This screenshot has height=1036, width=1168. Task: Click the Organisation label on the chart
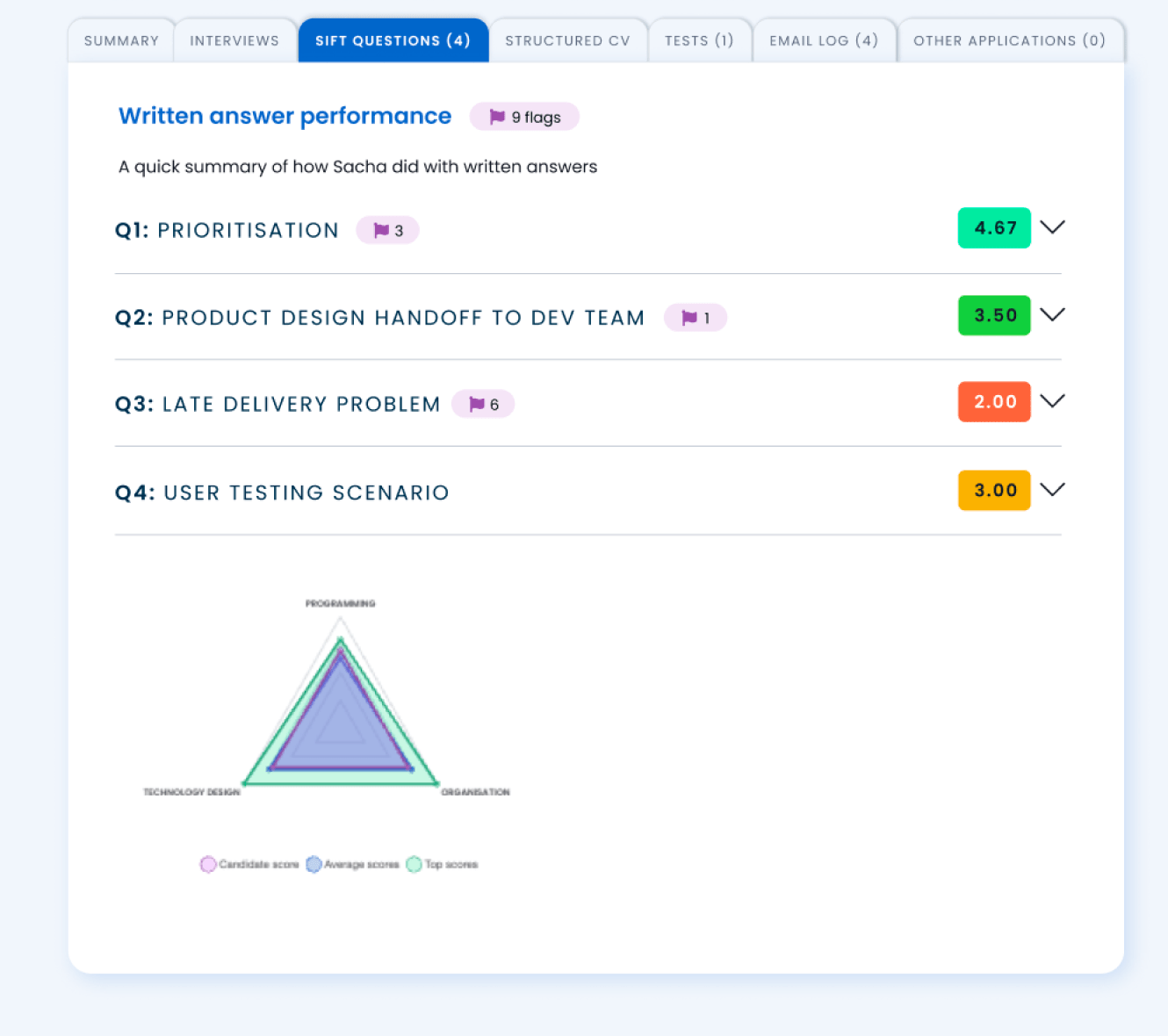(475, 791)
